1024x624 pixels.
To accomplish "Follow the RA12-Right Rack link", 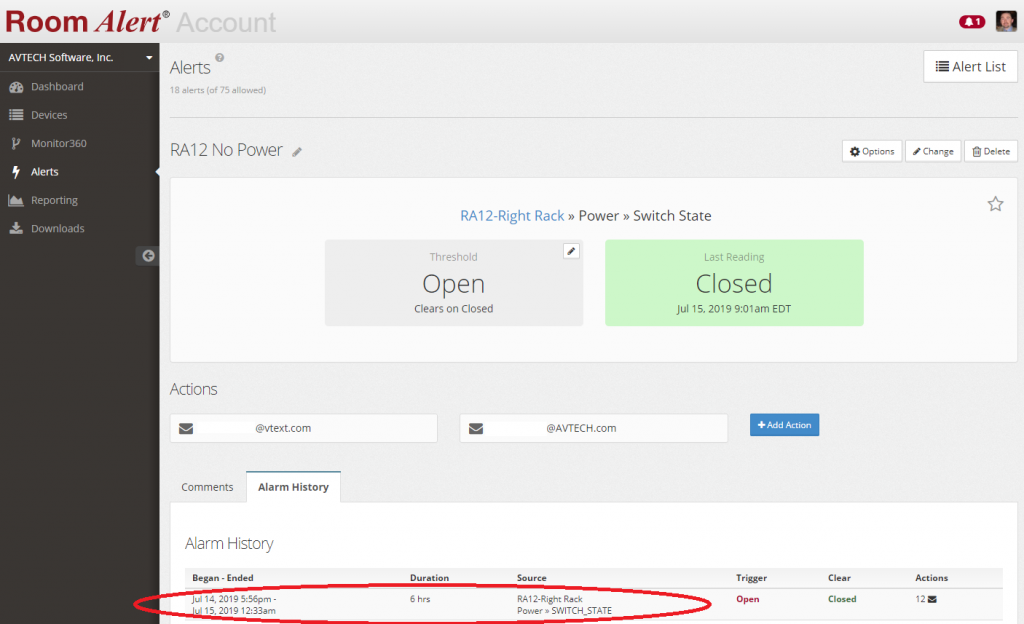I will 512,216.
